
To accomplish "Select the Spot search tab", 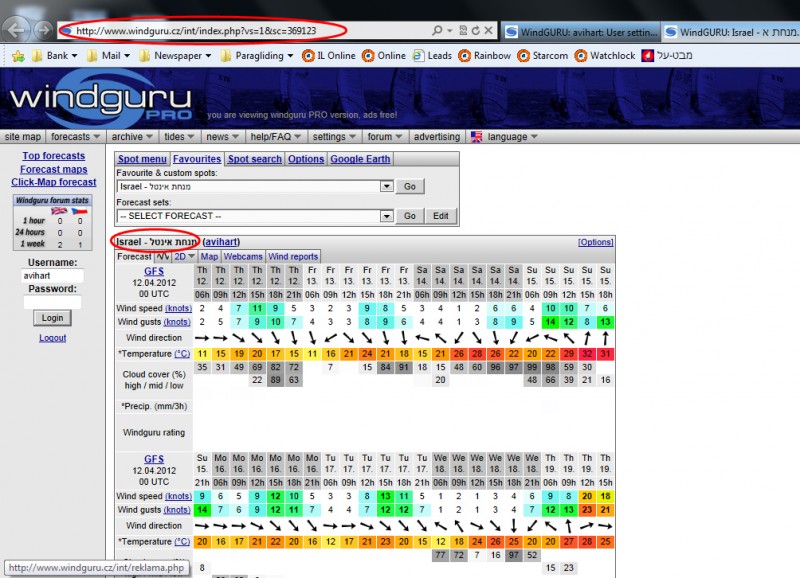I will (x=255, y=159).
